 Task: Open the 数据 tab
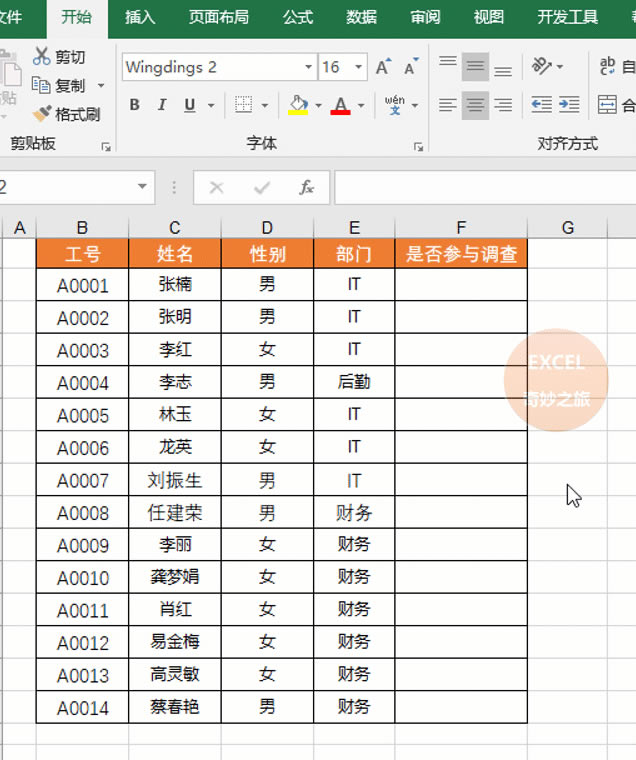[x=362, y=17]
